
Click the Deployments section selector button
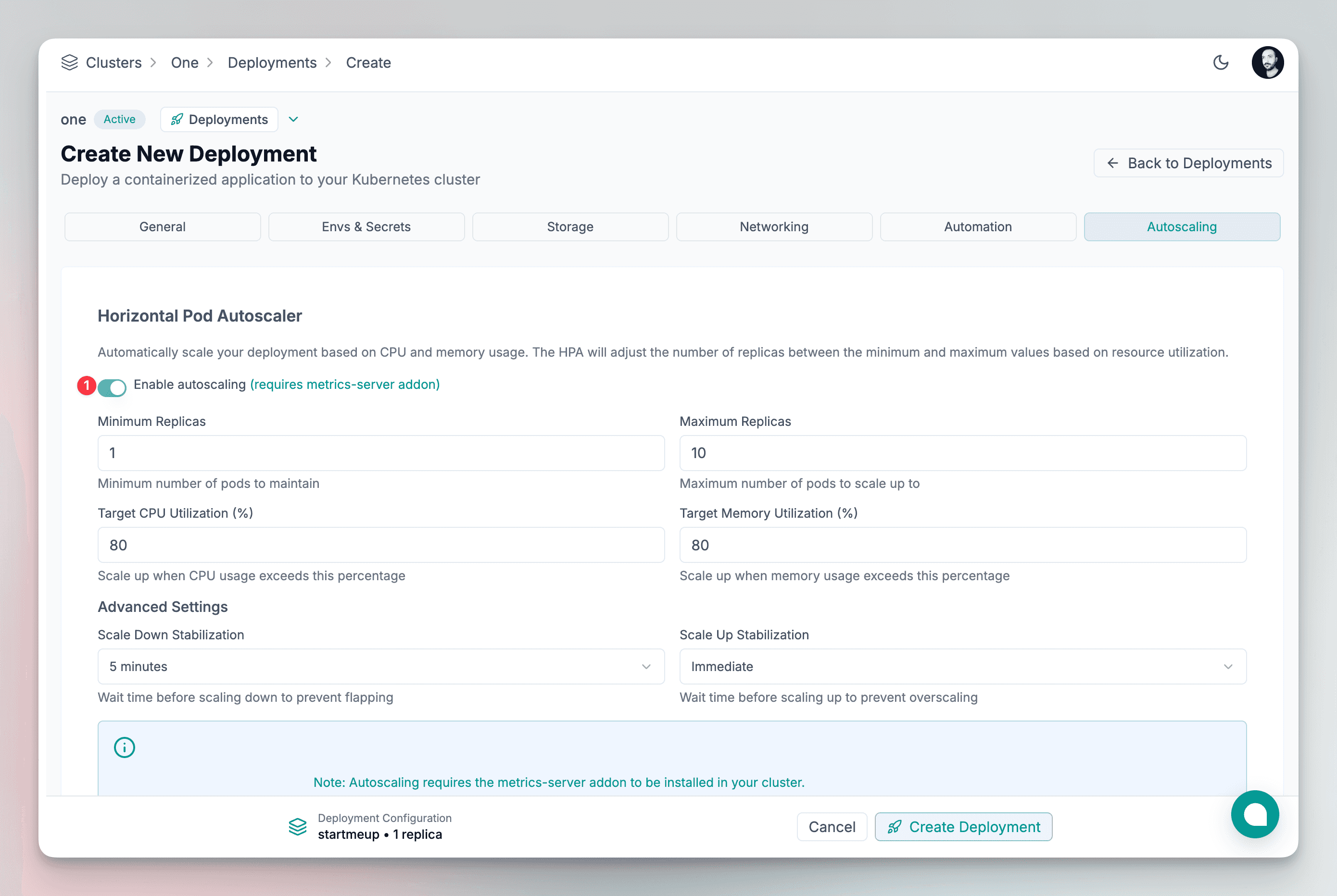(219, 119)
